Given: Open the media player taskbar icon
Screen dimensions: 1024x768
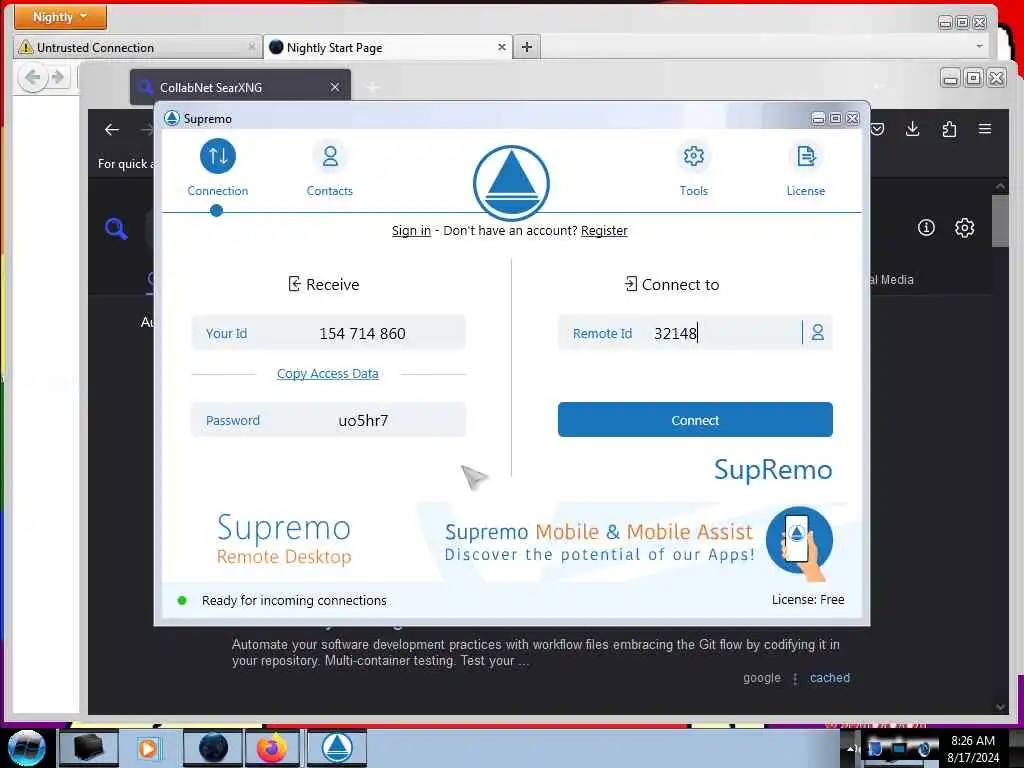Looking at the screenshot, I should pos(148,748).
